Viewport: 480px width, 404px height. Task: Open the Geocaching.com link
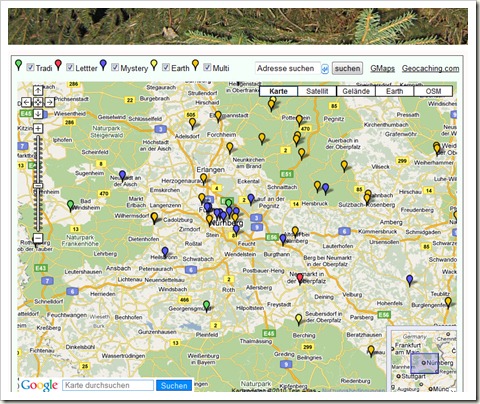430,68
